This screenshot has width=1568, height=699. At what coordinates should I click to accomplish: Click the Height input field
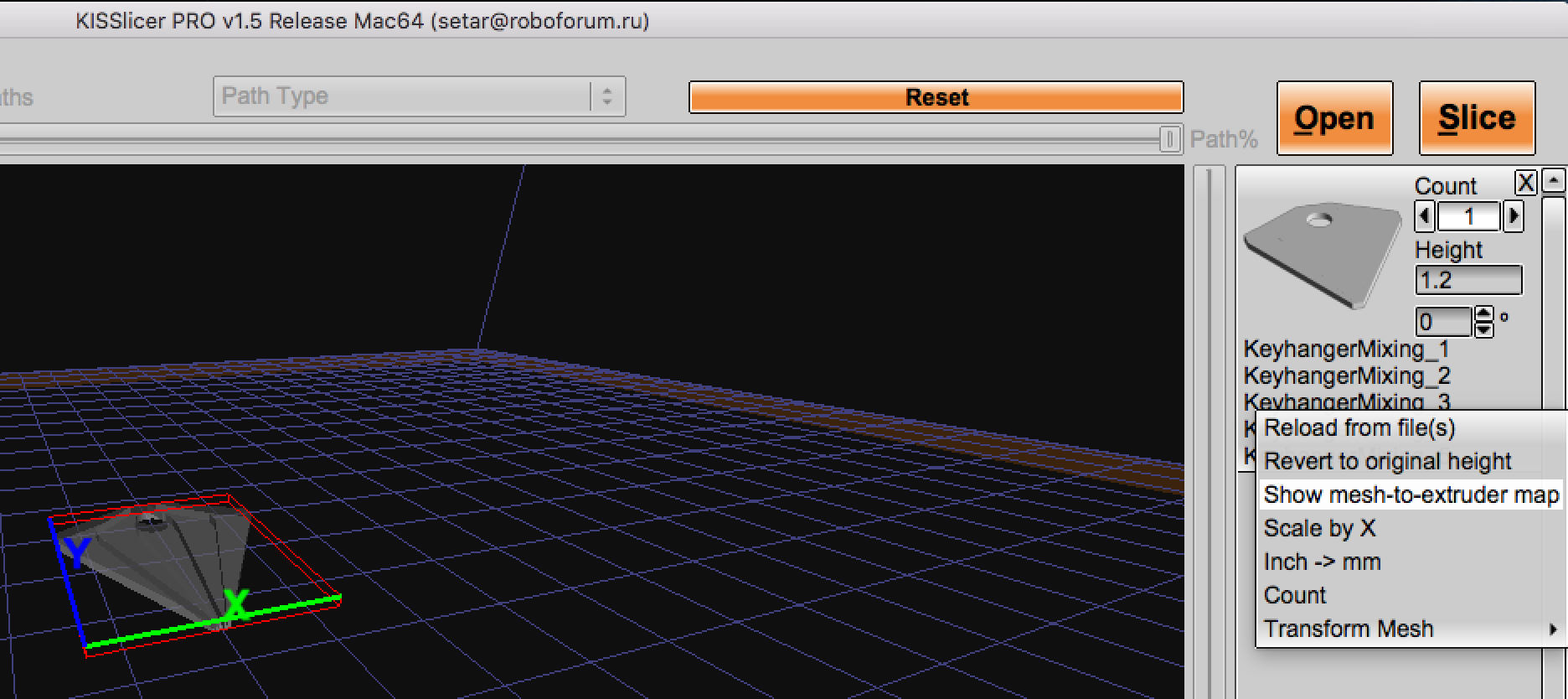coord(1467,280)
